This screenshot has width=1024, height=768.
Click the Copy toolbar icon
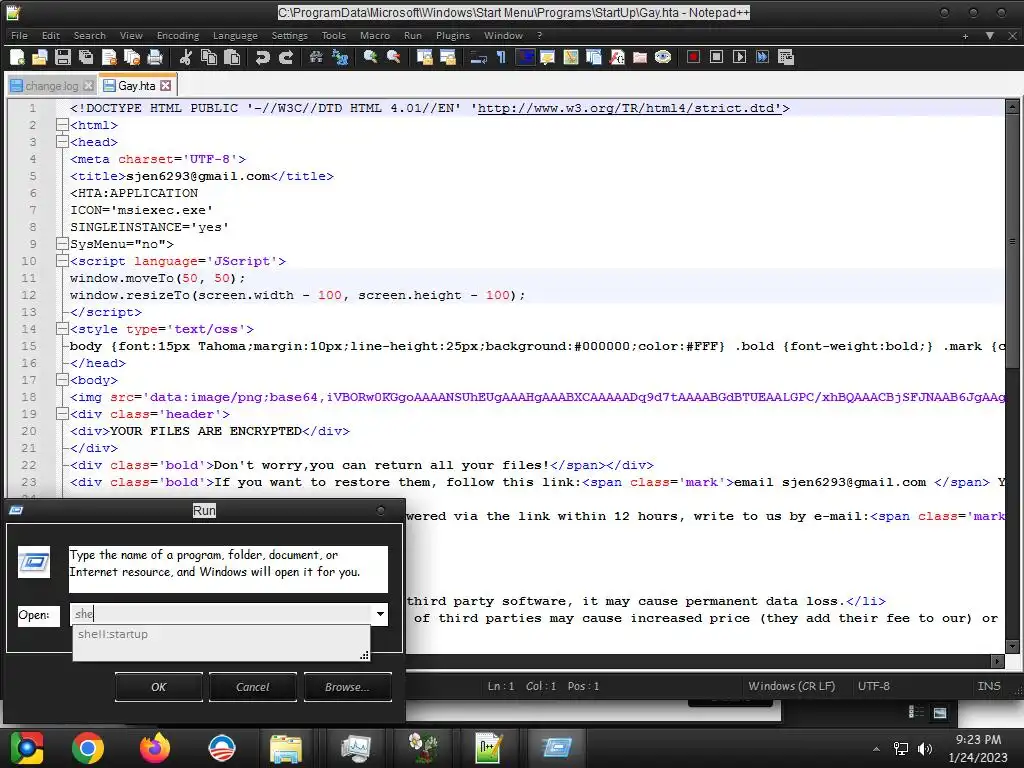[x=209, y=57]
